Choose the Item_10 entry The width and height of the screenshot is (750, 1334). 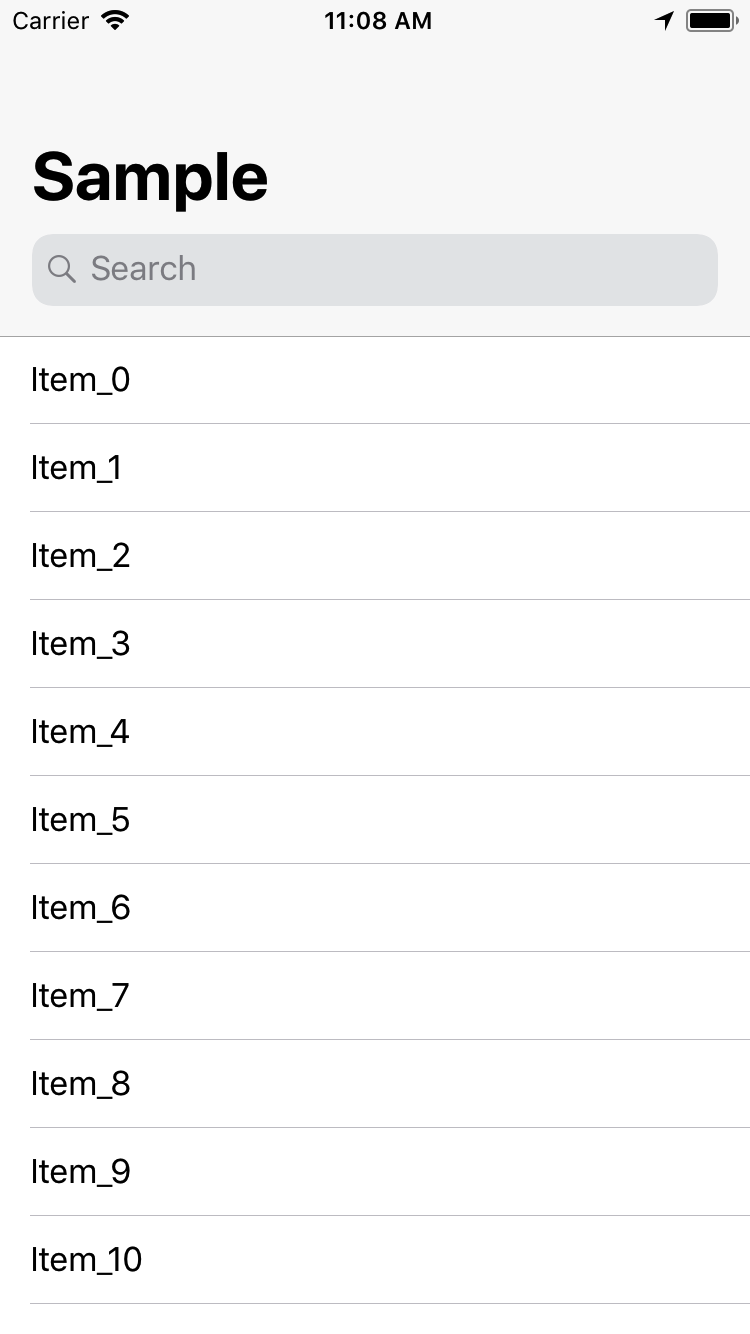click(375, 1260)
